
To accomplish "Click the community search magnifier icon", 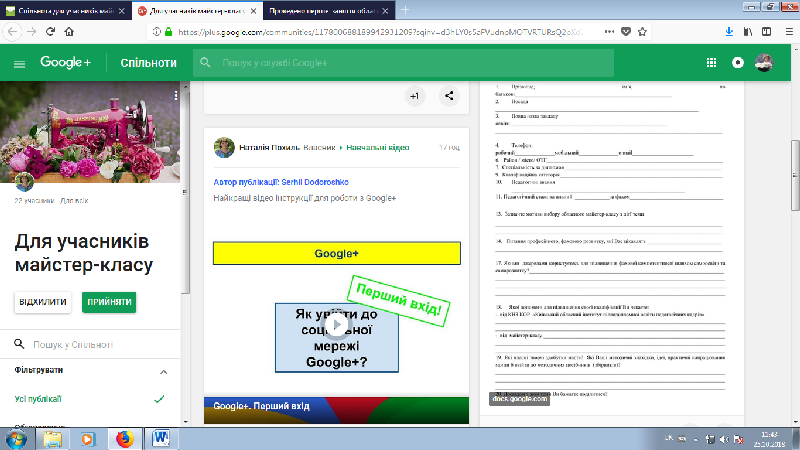I will pyautogui.click(x=19, y=344).
